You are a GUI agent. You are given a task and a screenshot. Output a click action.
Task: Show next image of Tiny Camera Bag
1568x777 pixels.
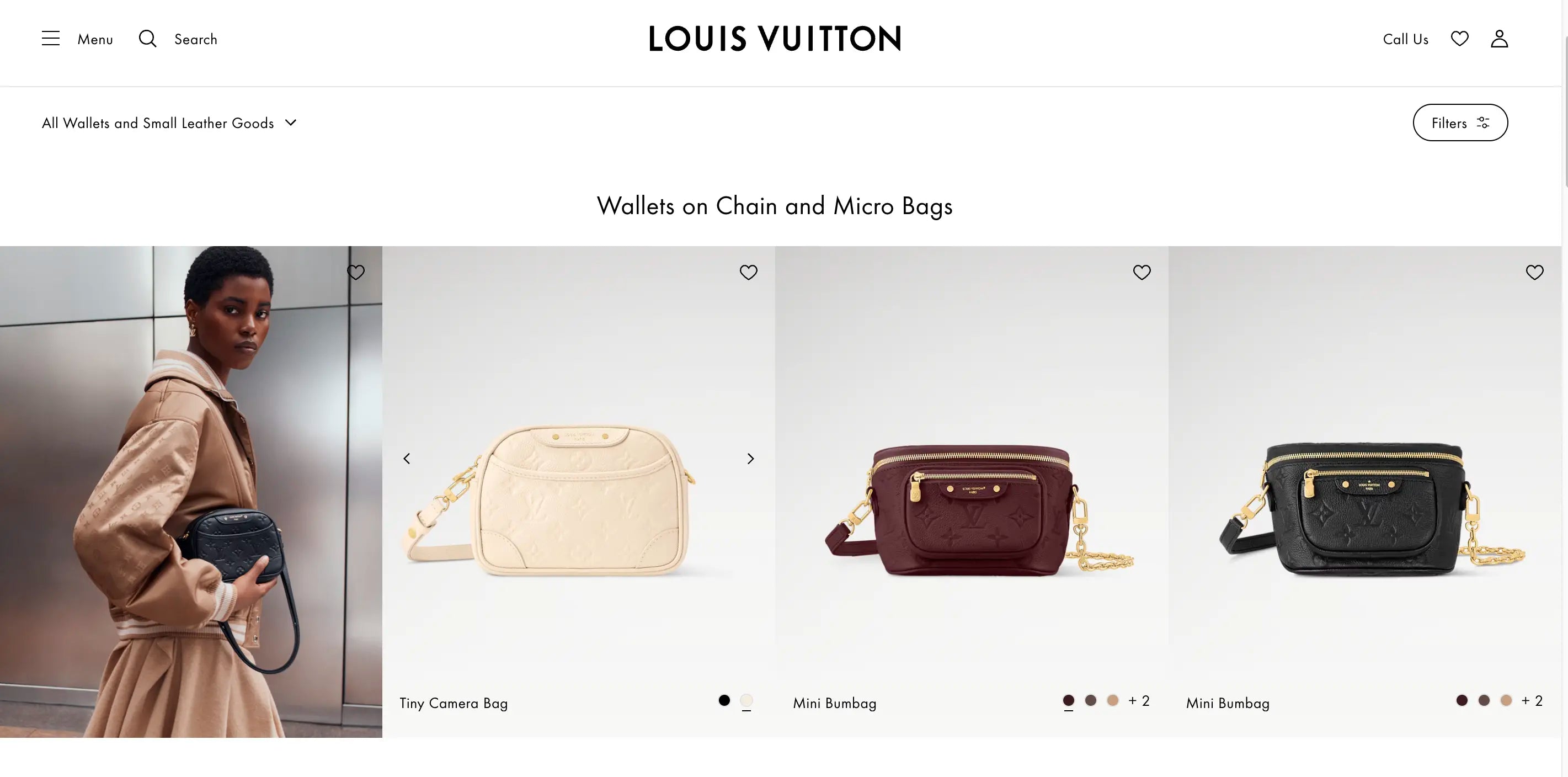750,459
